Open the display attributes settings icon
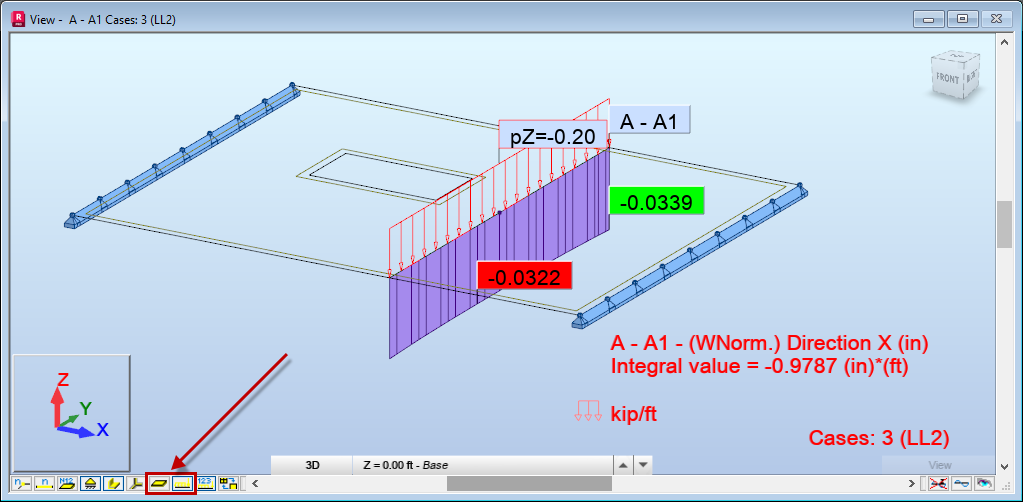The width and height of the screenshot is (1023, 502). click(228, 484)
